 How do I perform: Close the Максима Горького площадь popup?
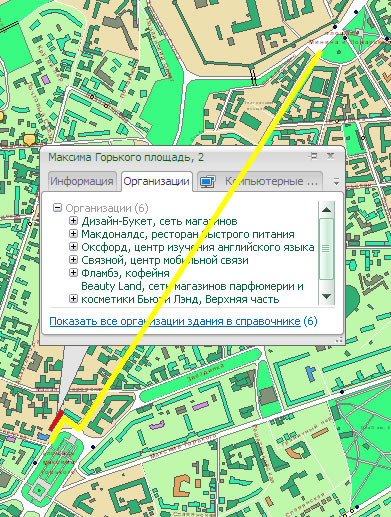coord(330,156)
